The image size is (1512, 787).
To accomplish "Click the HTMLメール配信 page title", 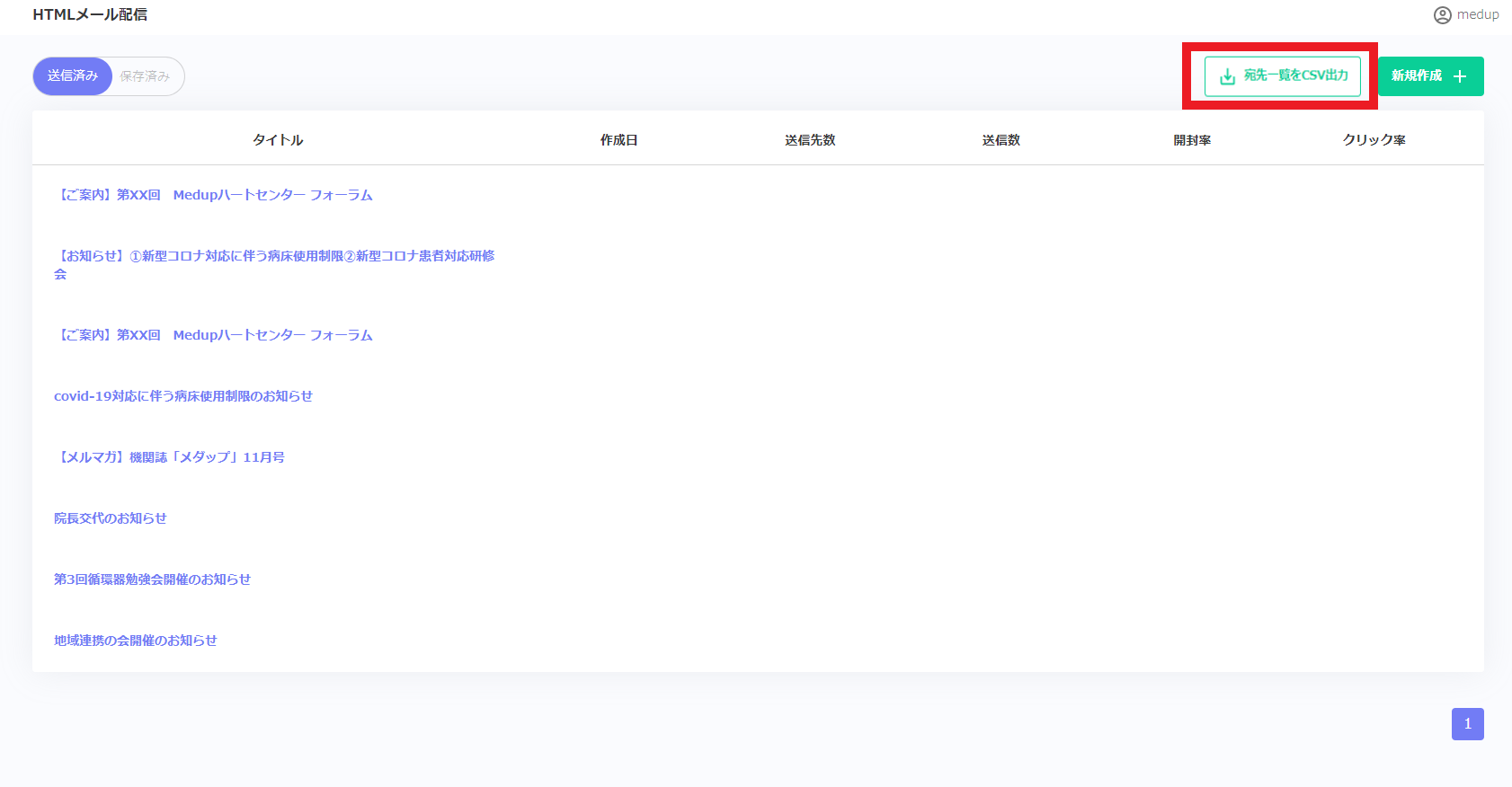I will [90, 14].
